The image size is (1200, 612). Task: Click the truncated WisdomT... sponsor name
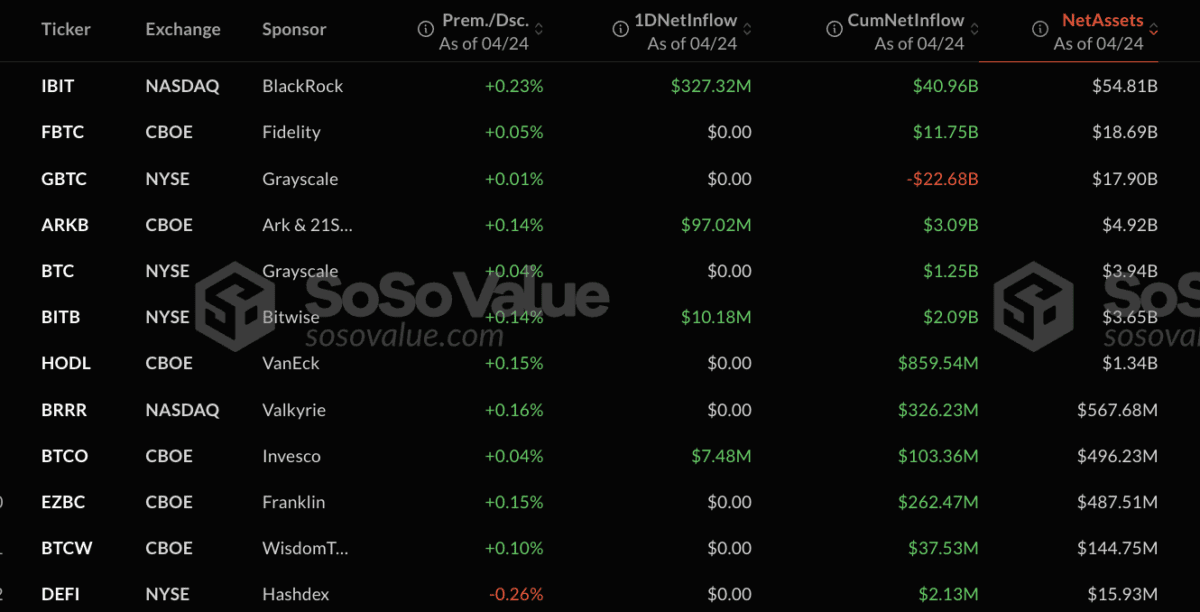306,548
